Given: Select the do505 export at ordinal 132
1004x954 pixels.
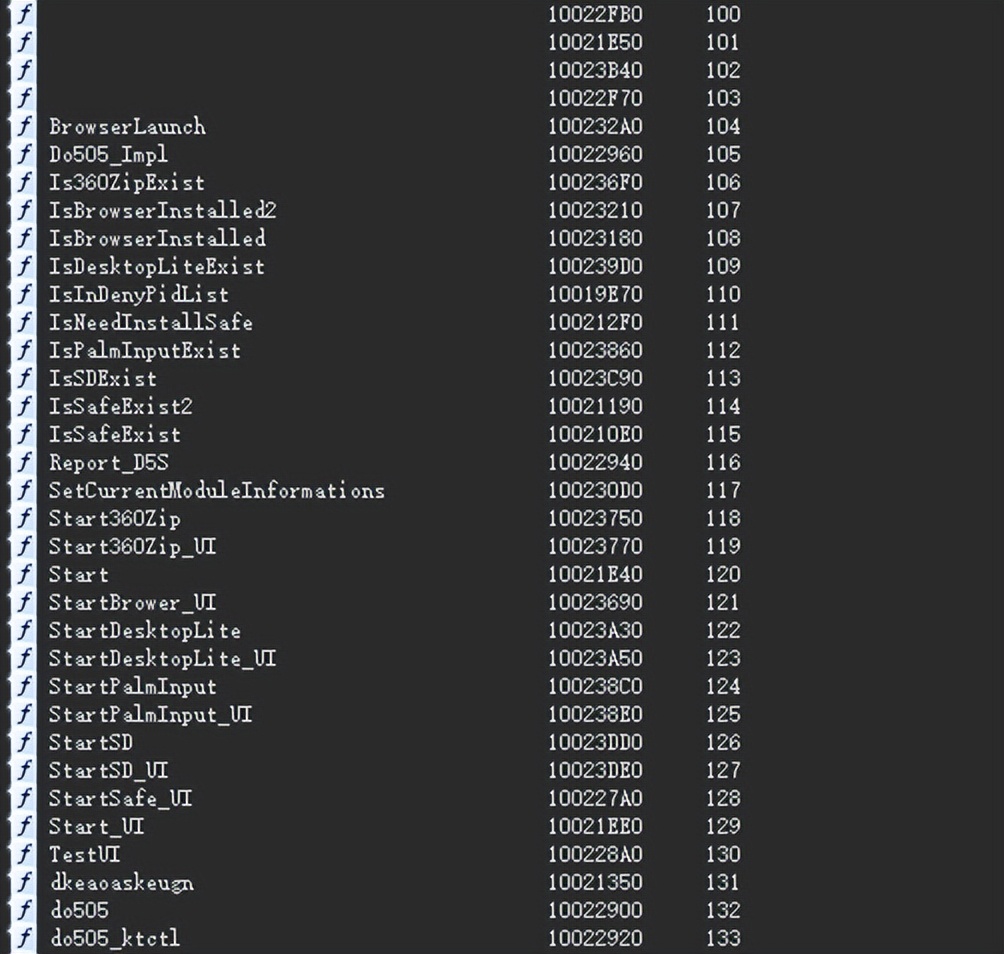Looking at the screenshot, I should (79, 910).
